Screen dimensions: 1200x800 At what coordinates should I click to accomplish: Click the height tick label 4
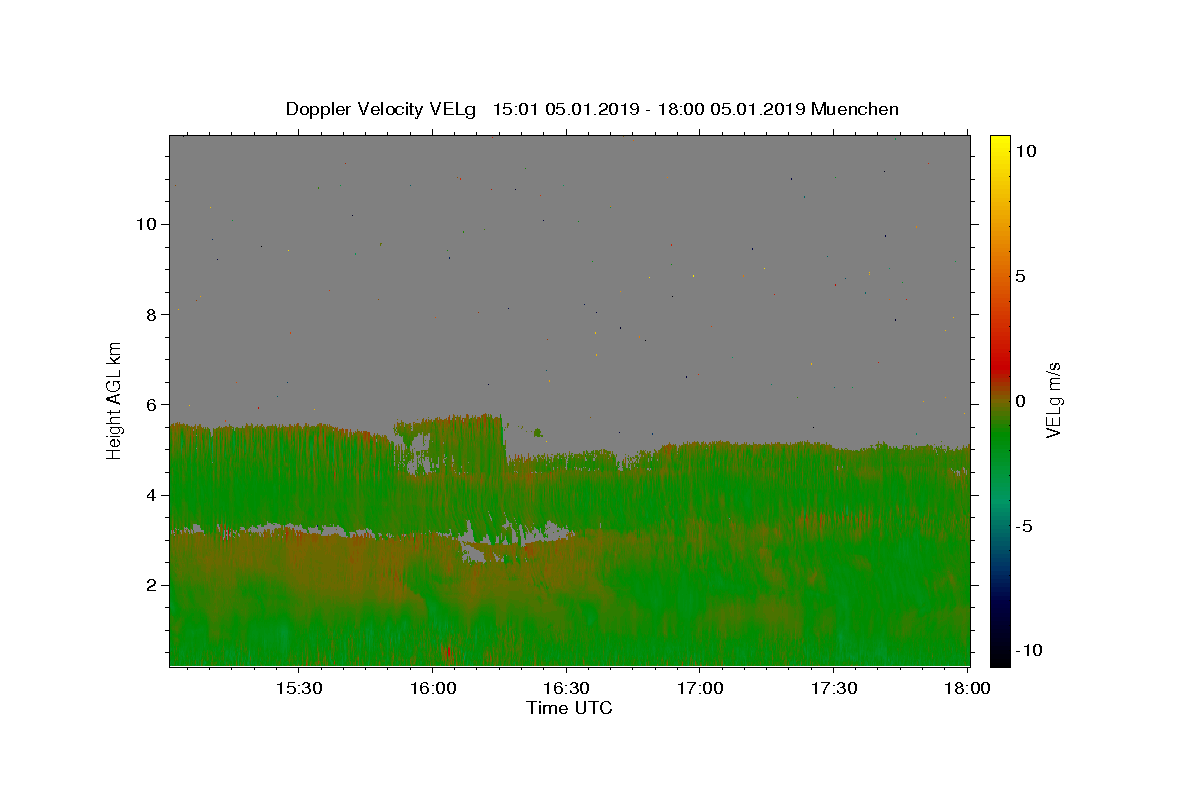pos(154,495)
